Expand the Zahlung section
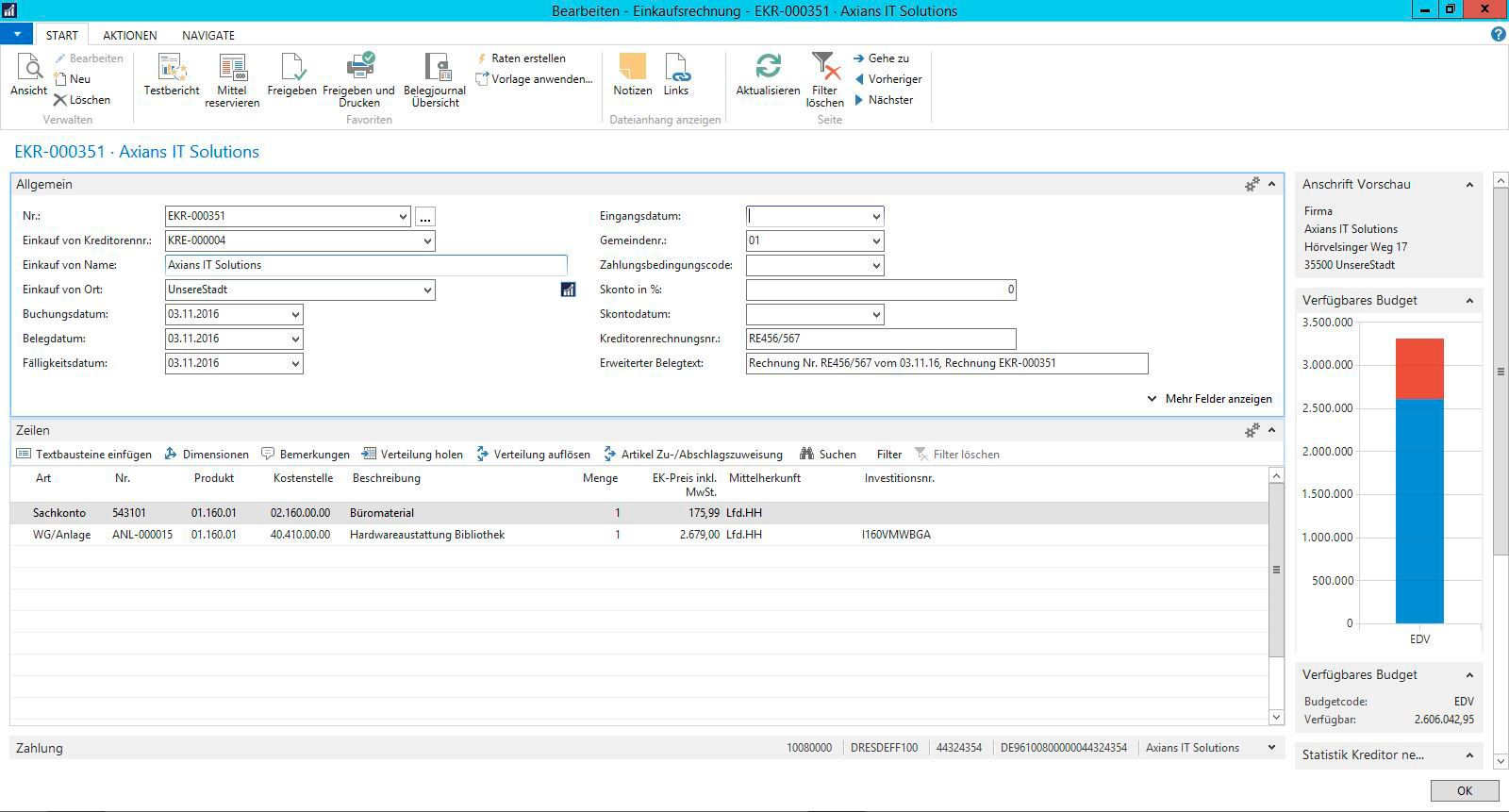 [1271, 748]
